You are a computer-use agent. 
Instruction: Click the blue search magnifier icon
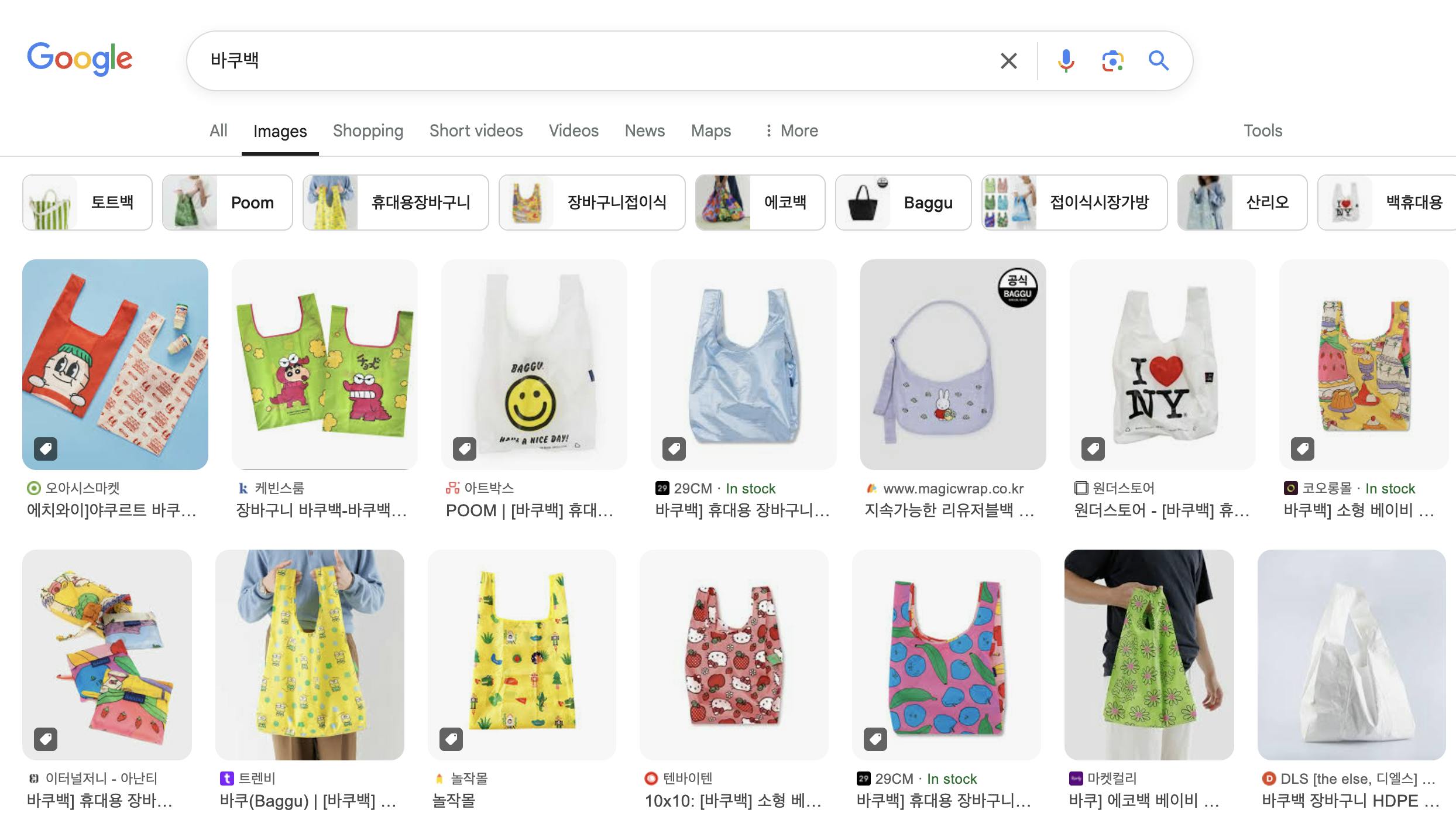[1158, 61]
